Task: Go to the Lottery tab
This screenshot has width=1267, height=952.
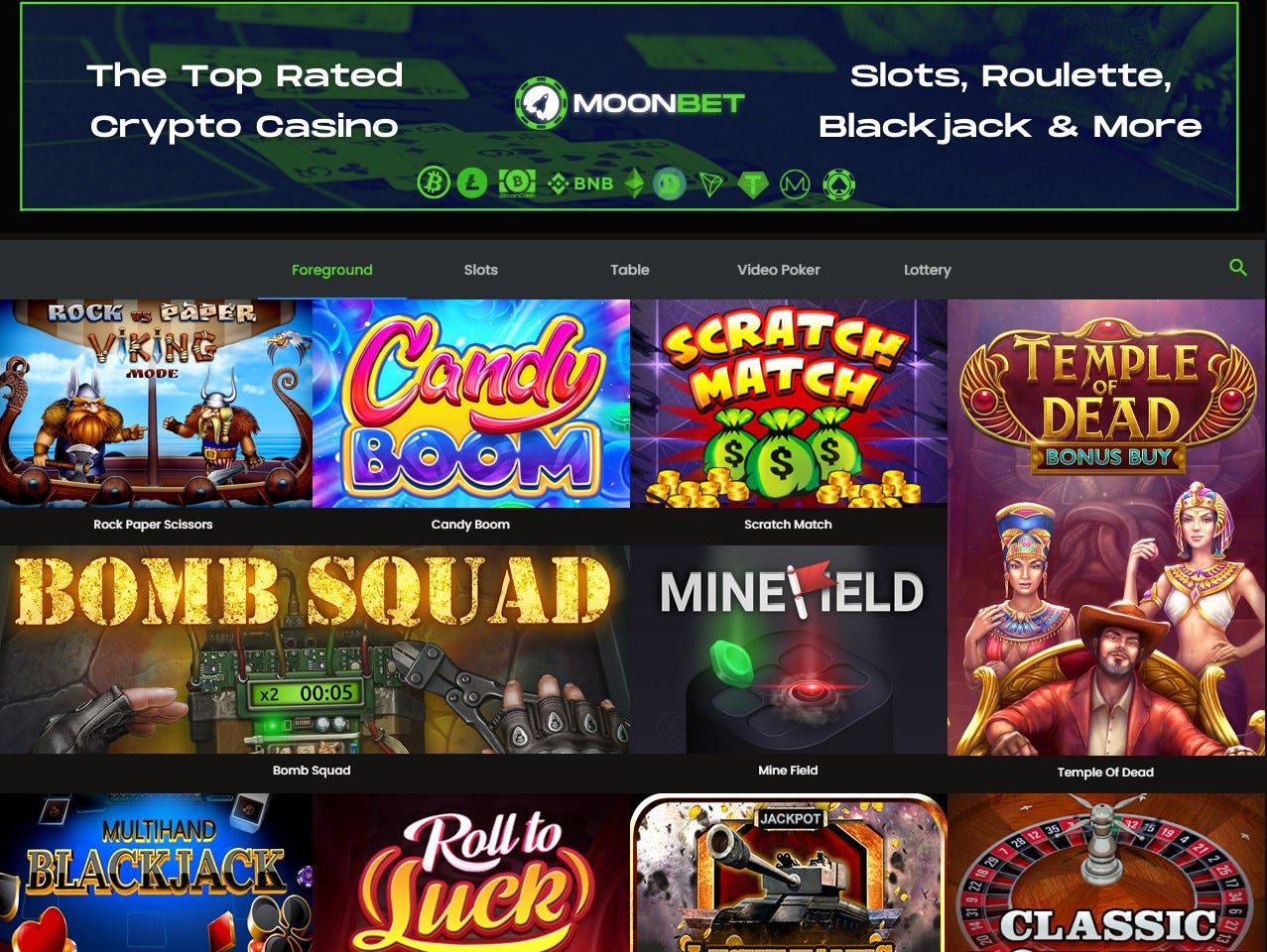Action: click(928, 270)
